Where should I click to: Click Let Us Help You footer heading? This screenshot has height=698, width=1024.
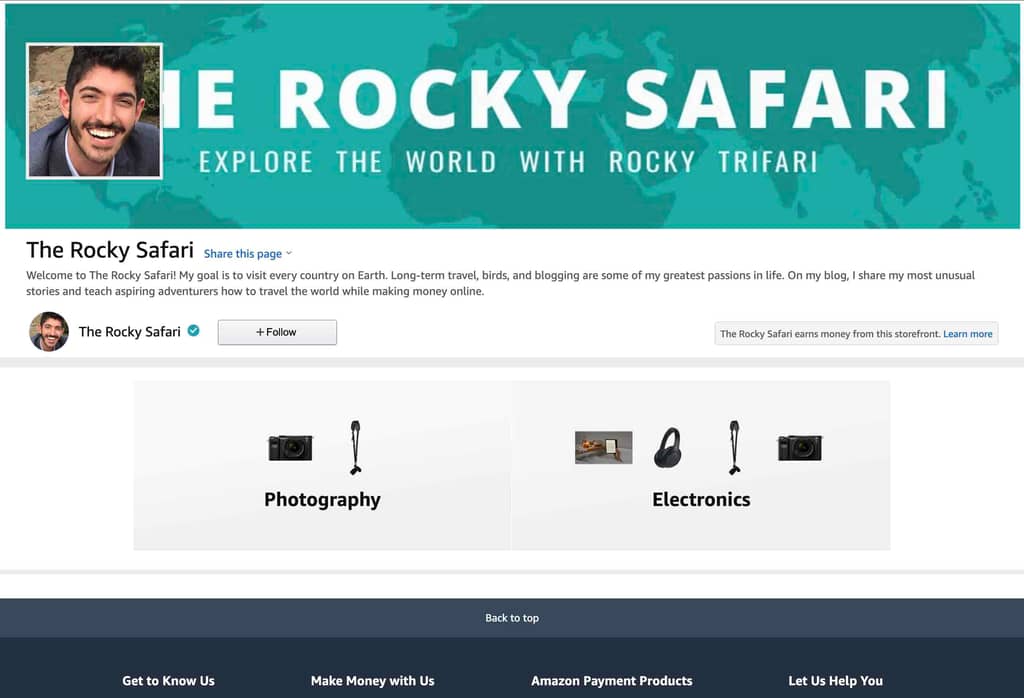(x=835, y=680)
